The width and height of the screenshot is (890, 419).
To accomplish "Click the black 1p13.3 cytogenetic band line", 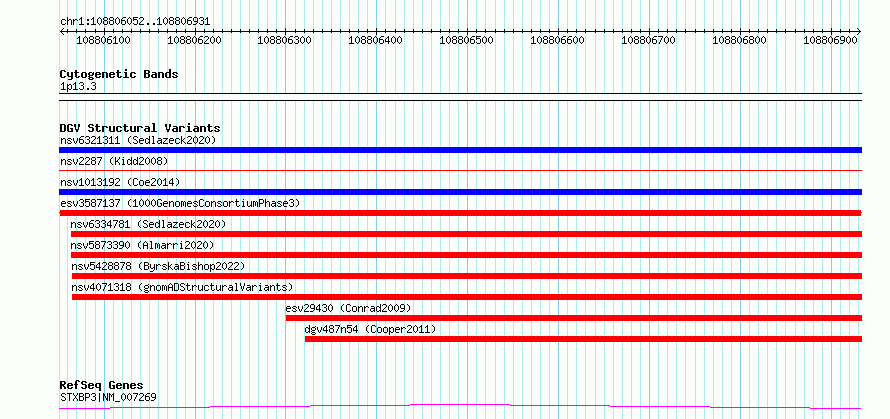I will (x=461, y=97).
